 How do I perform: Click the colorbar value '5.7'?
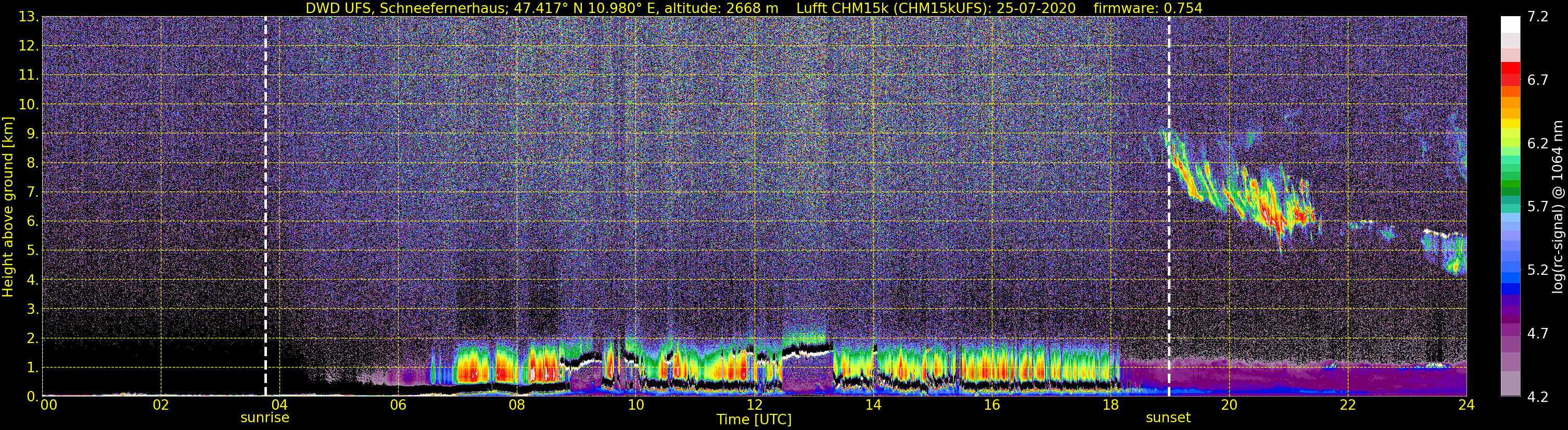point(1538,207)
